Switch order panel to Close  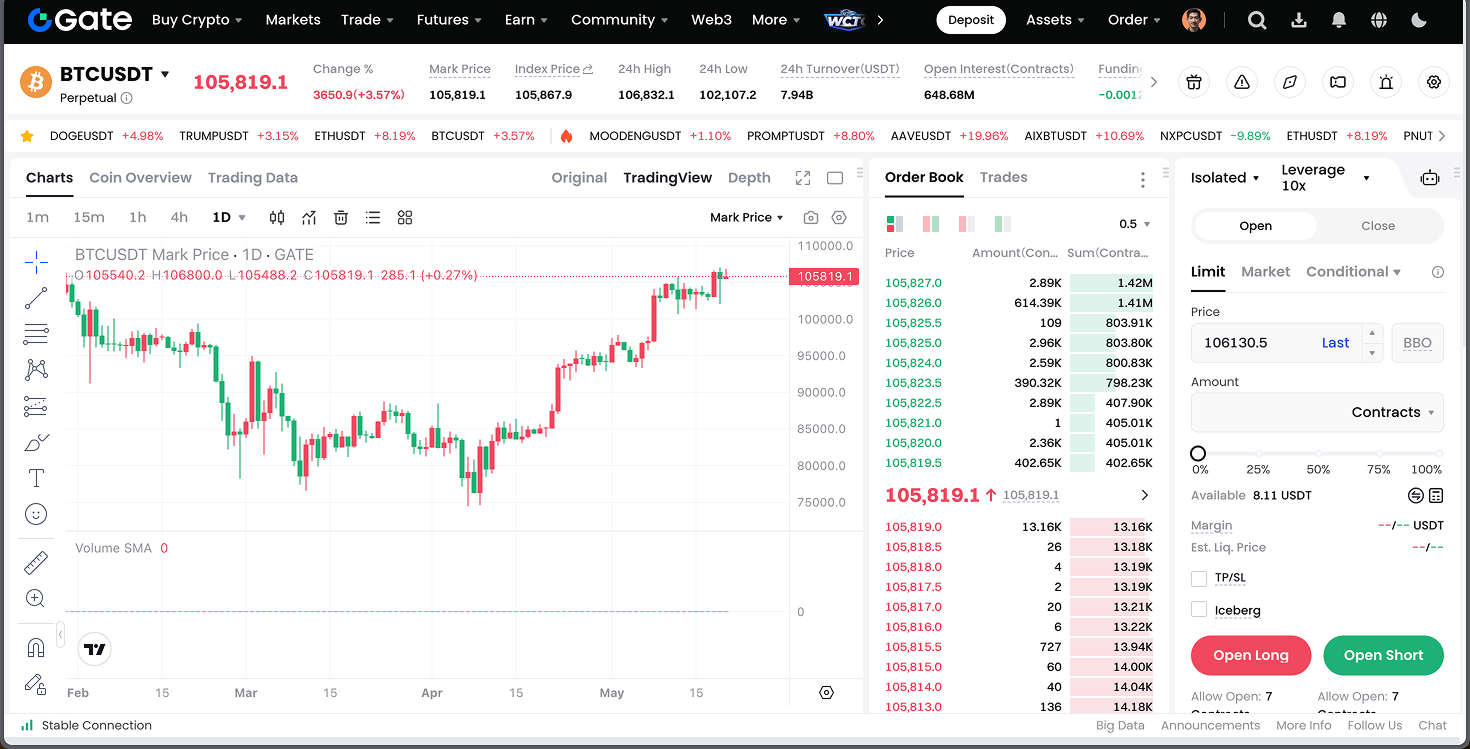pos(1377,226)
